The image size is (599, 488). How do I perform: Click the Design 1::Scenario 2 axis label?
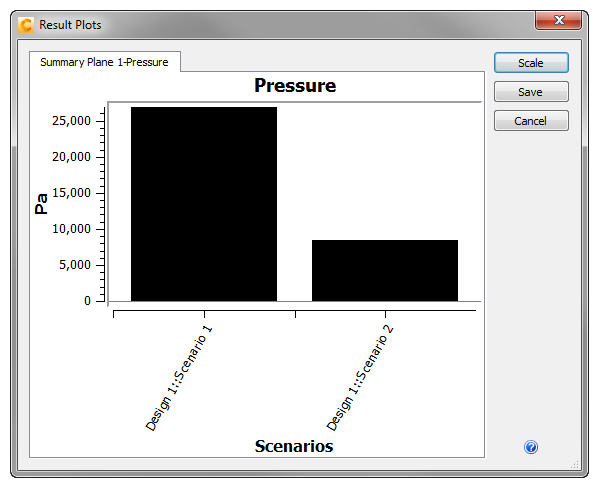(x=360, y=378)
